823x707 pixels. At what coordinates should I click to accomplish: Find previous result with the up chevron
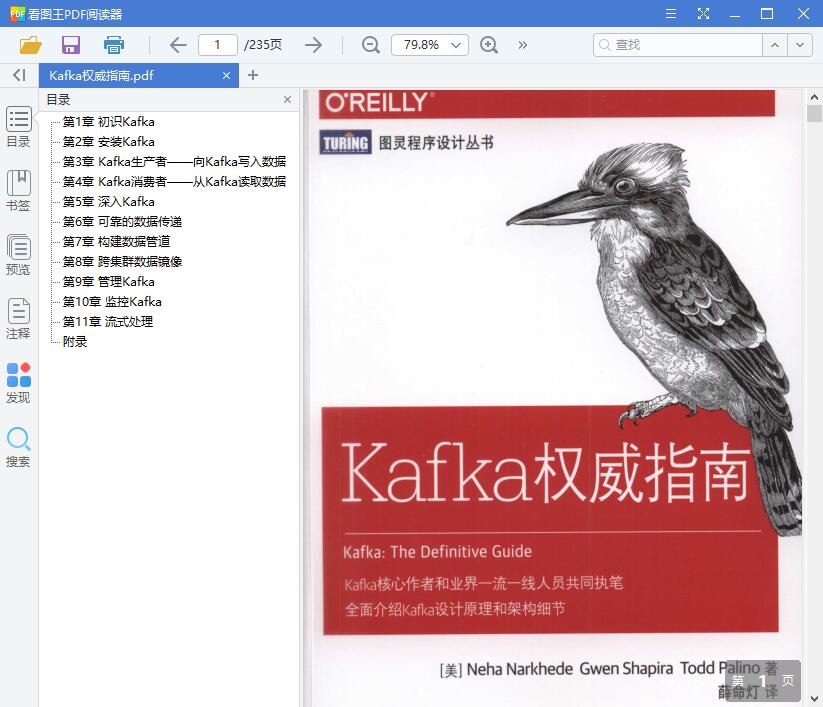pos(775,45)
